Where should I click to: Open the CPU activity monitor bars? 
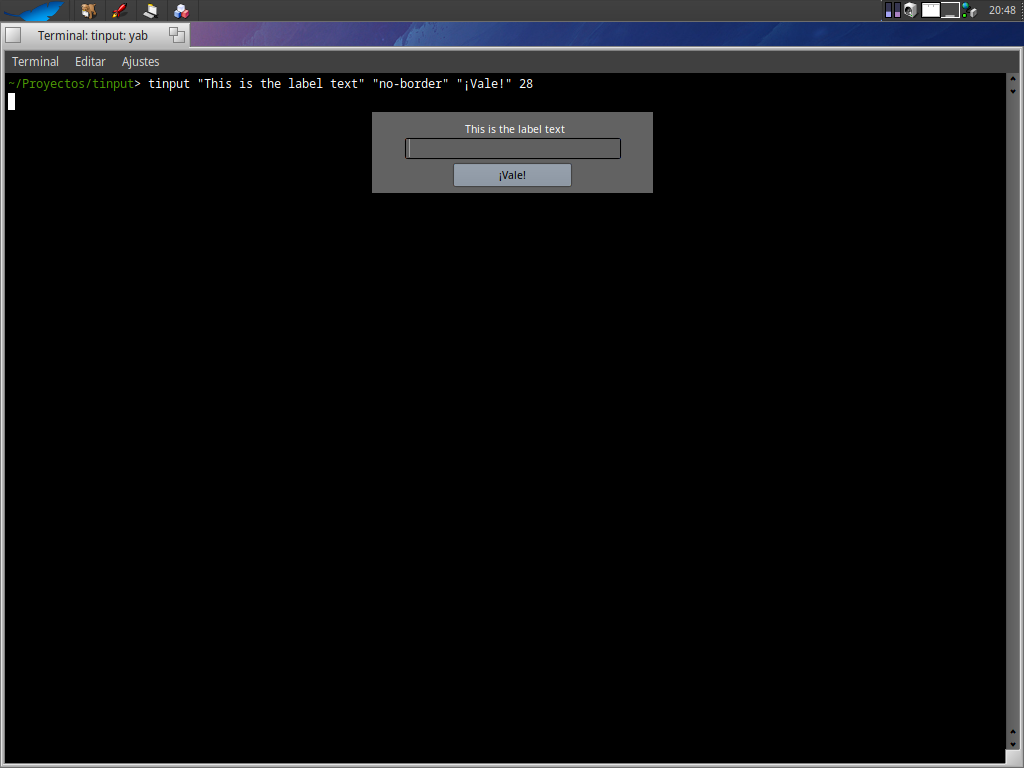(893, 10)
